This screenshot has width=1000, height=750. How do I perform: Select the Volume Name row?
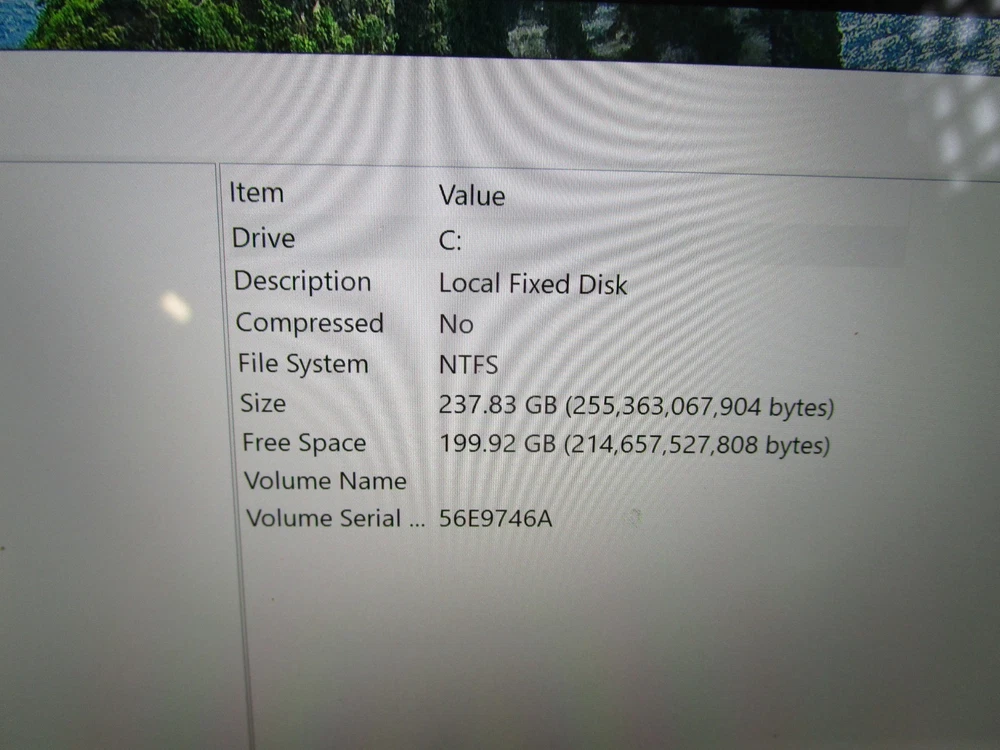pos(325,481)
